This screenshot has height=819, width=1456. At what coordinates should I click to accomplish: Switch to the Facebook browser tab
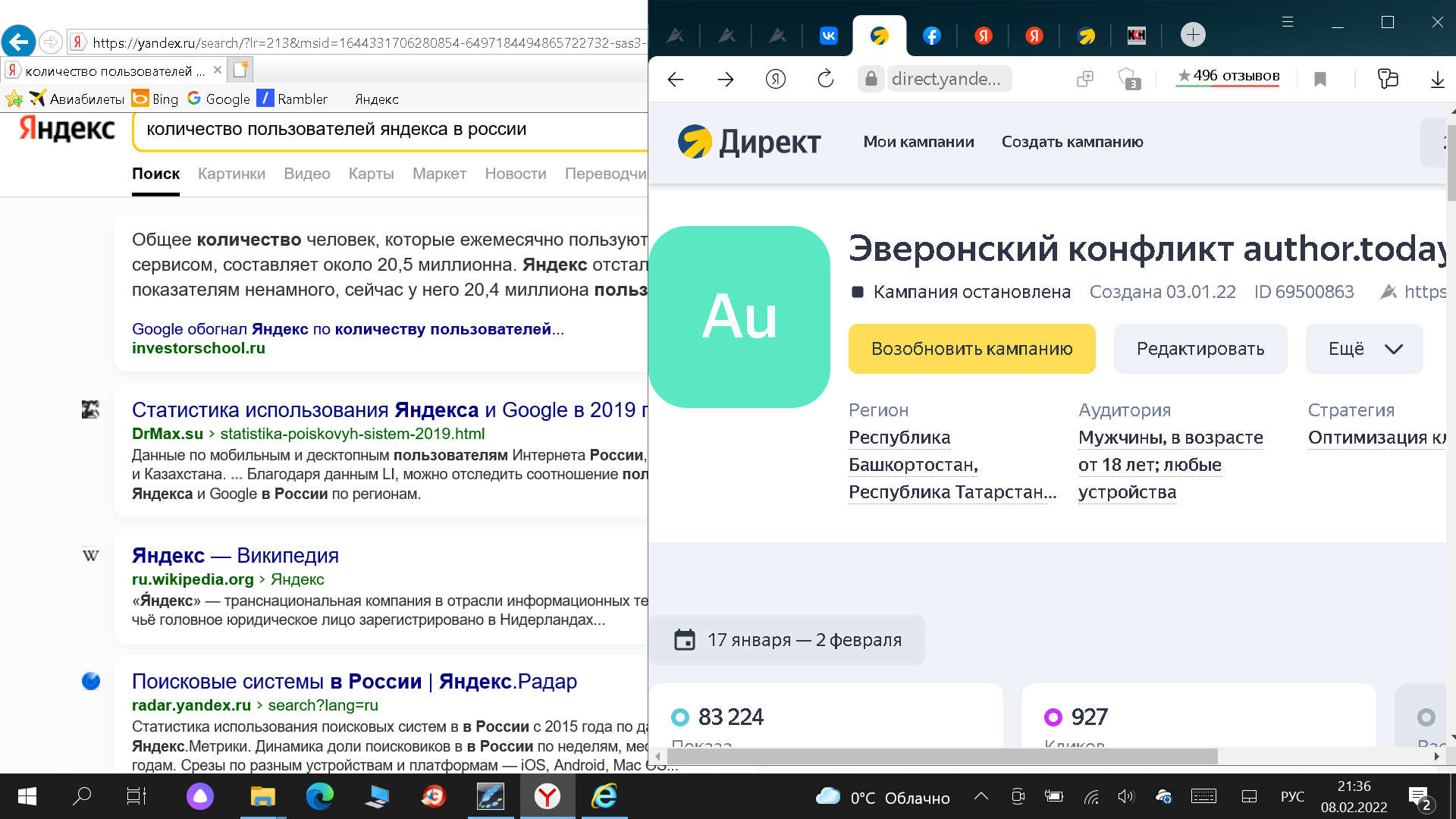tap(931, 36)
